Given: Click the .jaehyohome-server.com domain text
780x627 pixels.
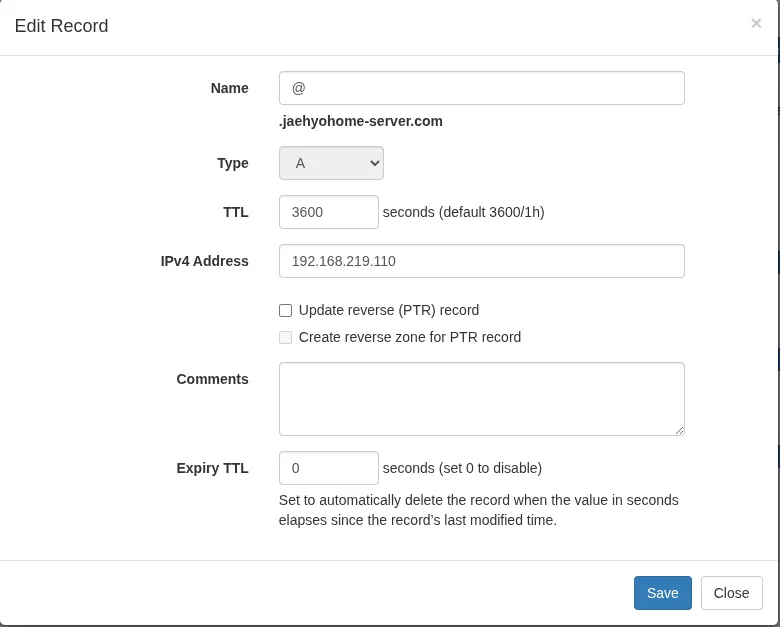Looking at the screenshot, I should [x=361, y=121].
